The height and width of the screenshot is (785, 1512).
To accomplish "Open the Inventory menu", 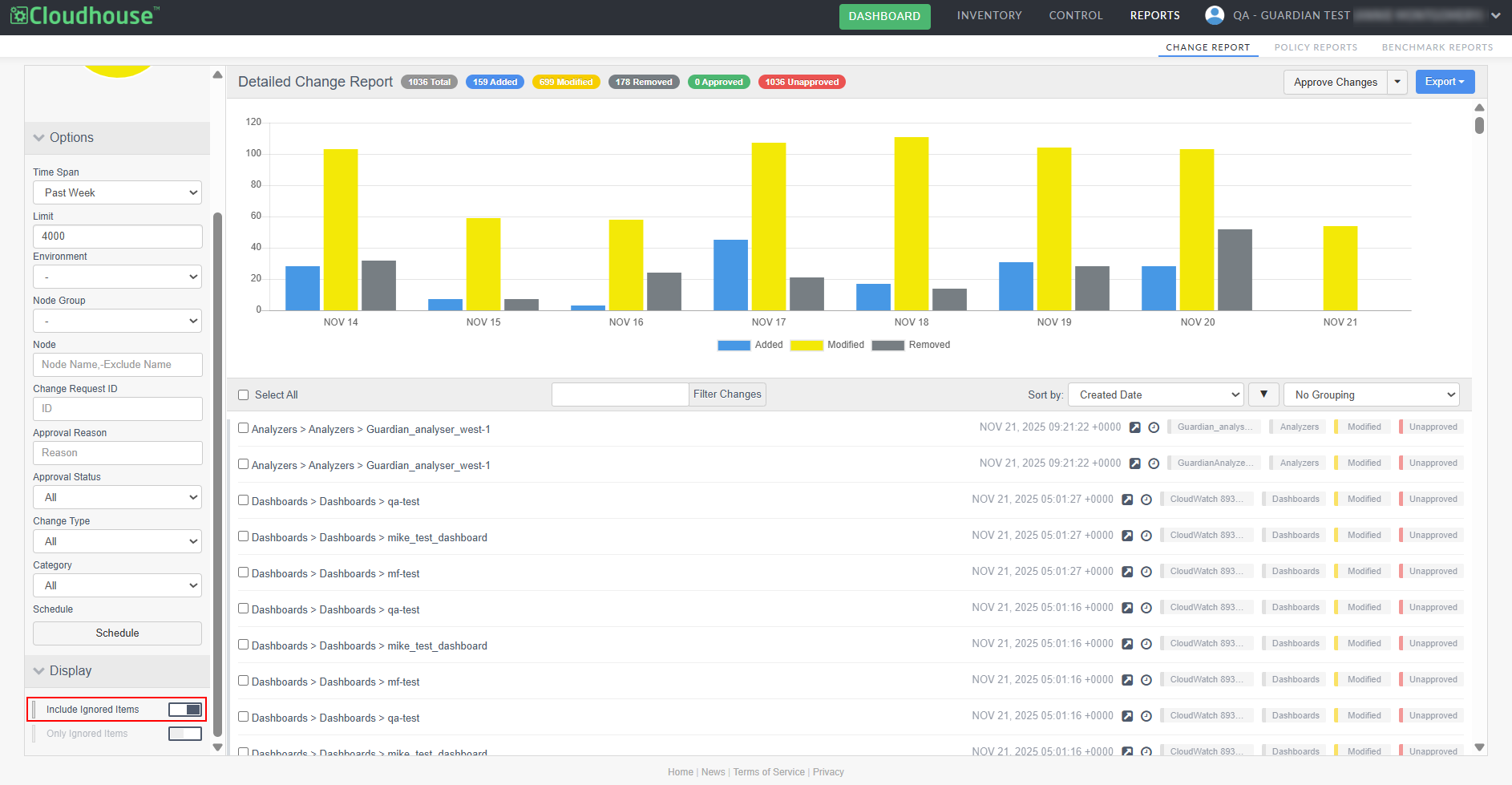I will coord(989,15).
